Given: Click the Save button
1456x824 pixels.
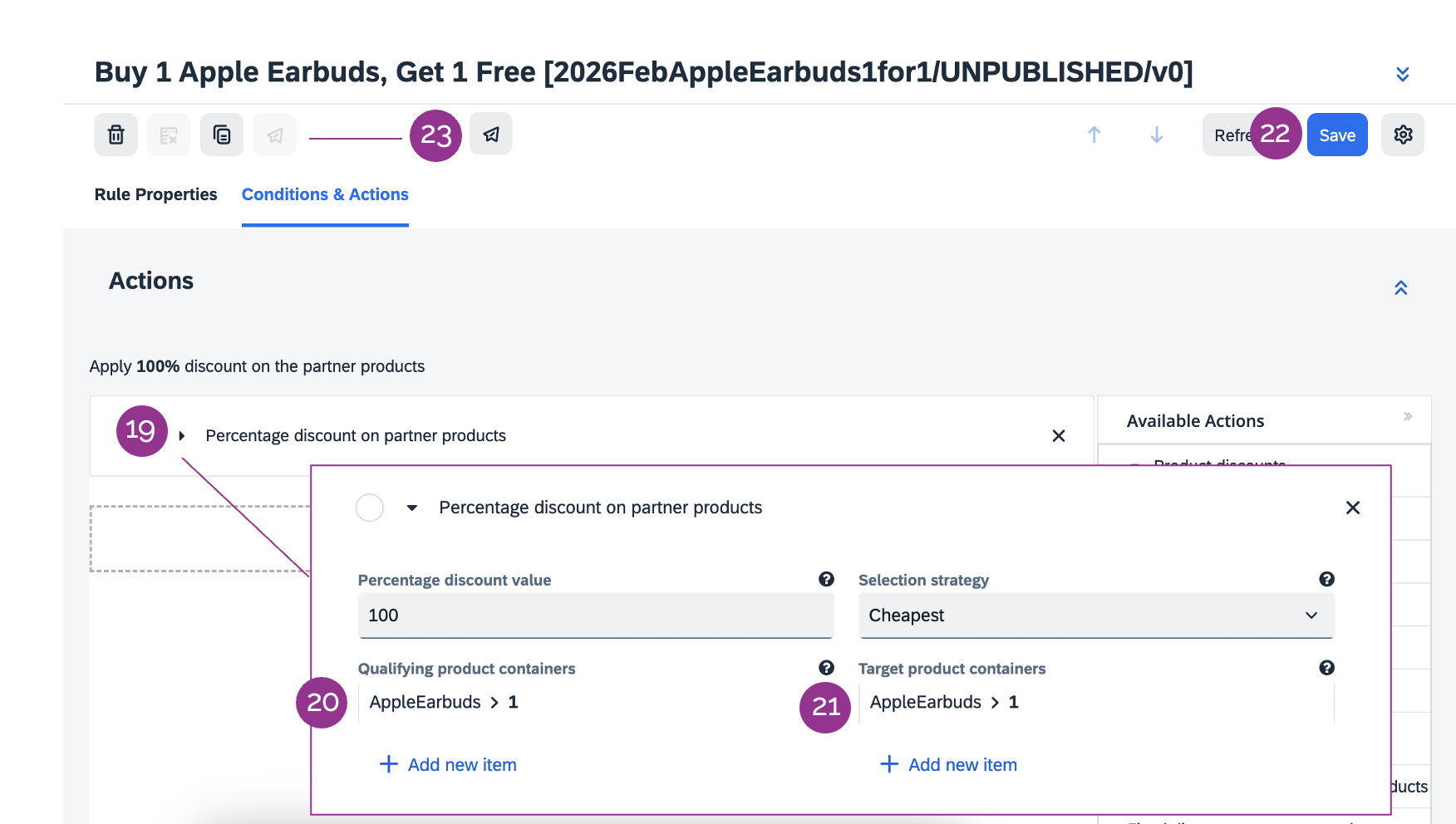Looking at the screenshot, I should click(x=1336, y=135).
